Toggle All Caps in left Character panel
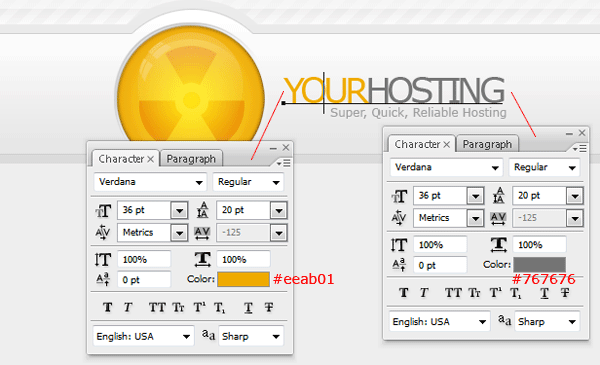 (x=157, y=307)
